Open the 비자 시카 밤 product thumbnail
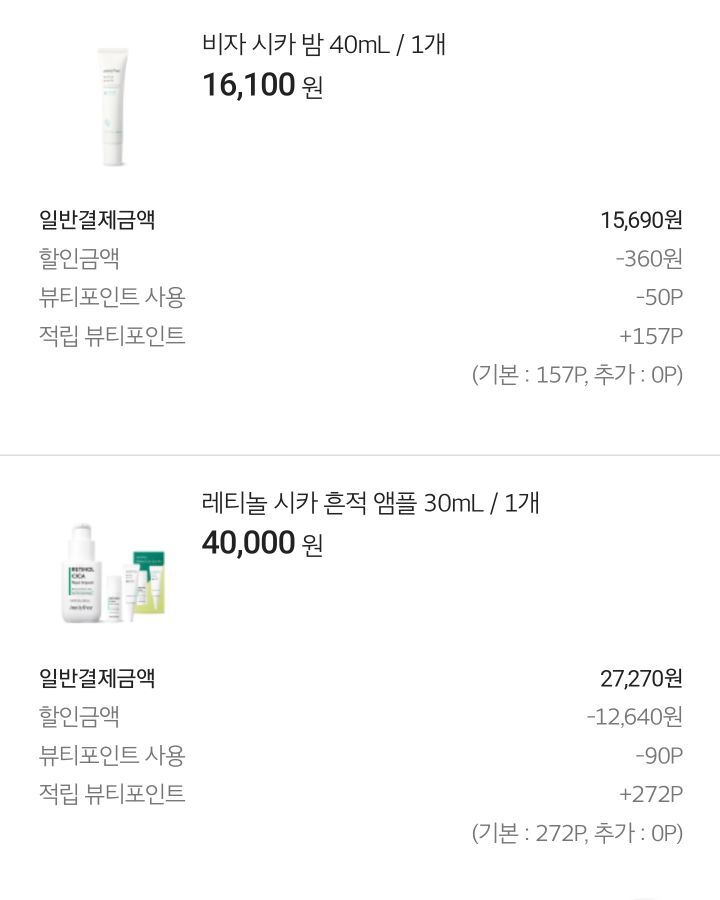The image size is (720, 900). pyautogui.click(x=112, y=106)
